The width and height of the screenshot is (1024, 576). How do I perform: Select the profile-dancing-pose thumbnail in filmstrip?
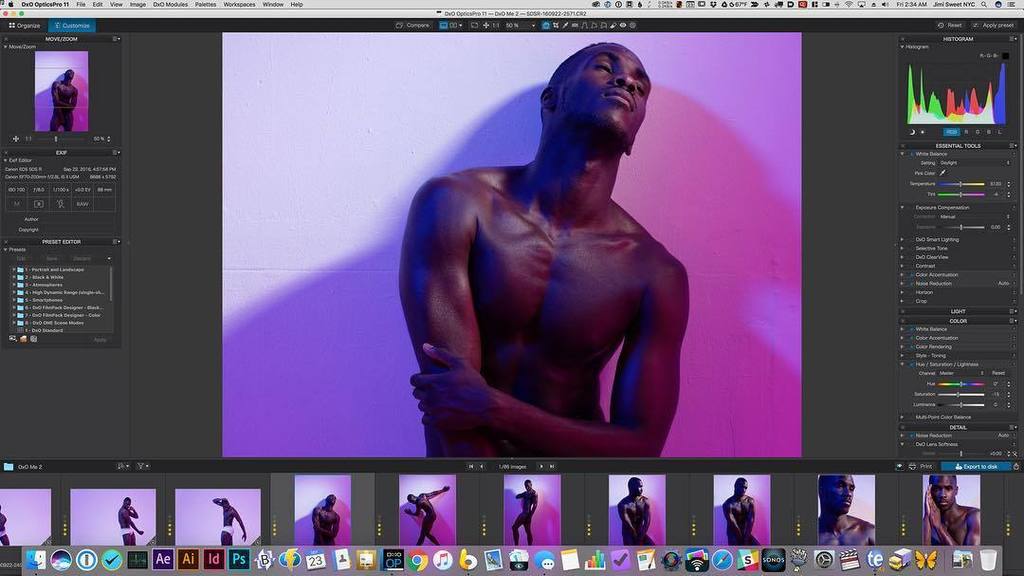pyautogui.click(x=427, y=510)
